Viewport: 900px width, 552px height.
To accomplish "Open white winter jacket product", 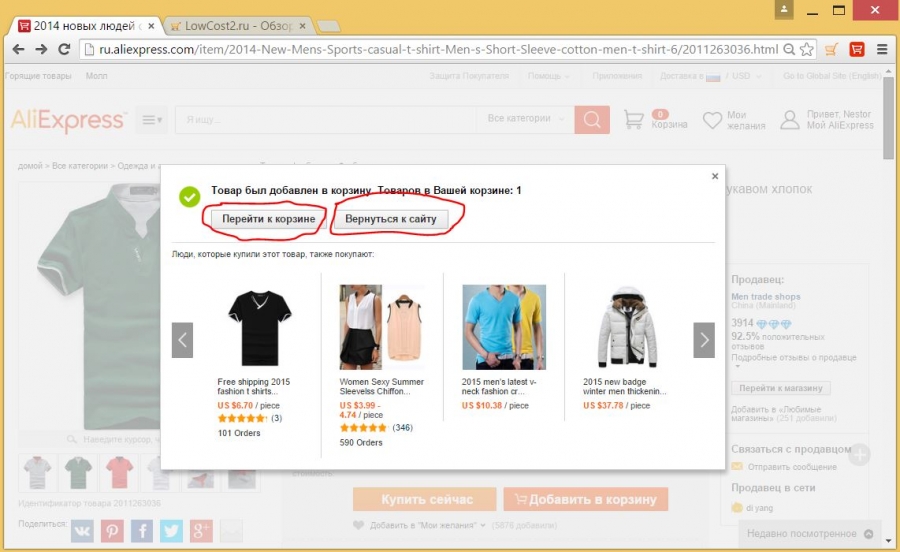I will 627,327.
